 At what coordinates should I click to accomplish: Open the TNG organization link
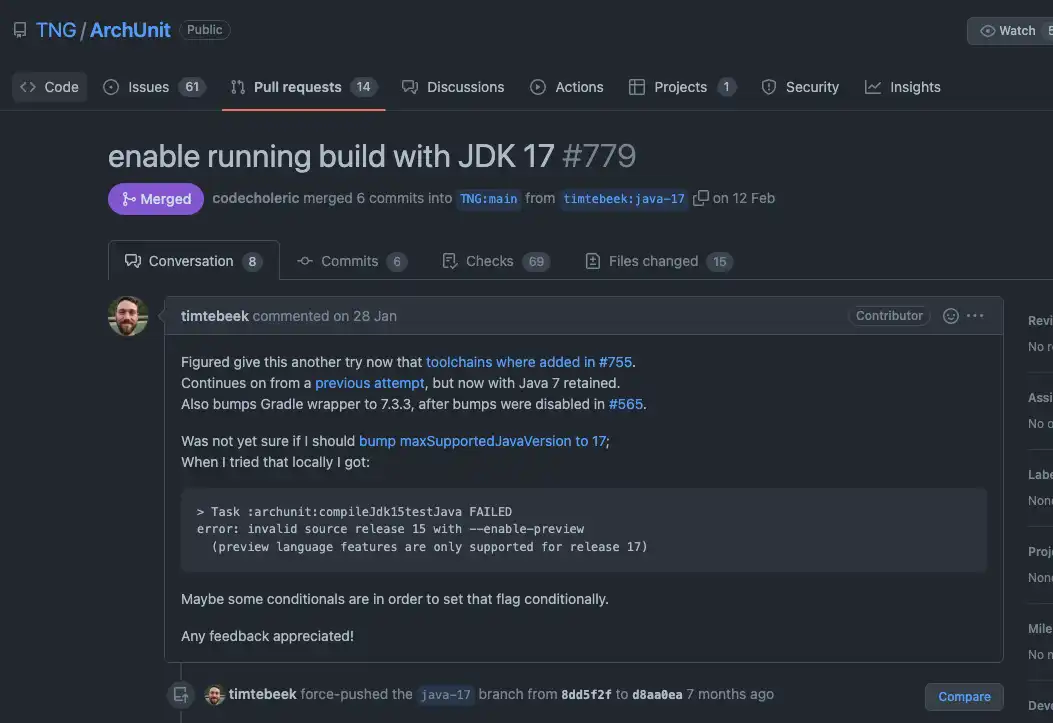[56, 30]
